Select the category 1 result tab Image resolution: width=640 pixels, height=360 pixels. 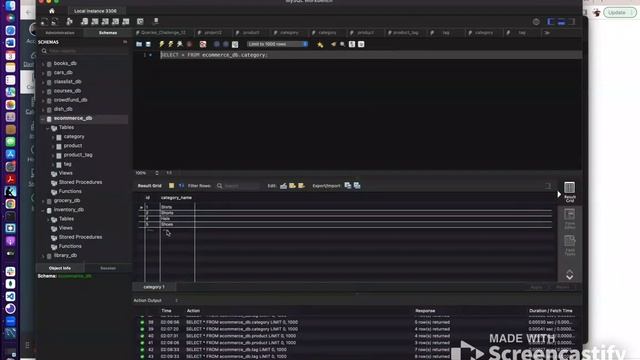coord(154,287)
